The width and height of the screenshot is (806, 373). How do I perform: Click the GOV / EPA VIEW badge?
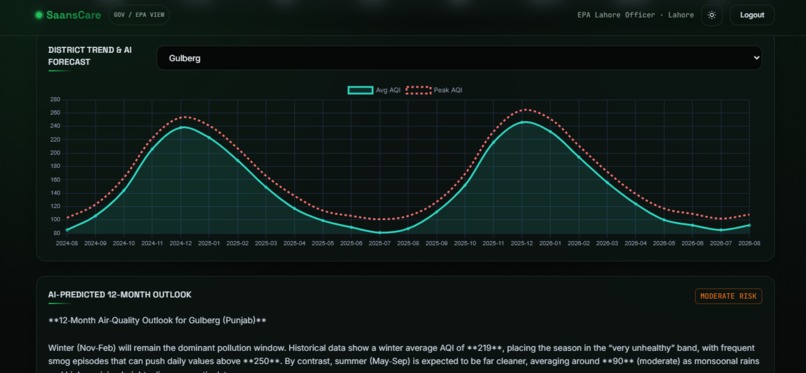click(139, 15)
